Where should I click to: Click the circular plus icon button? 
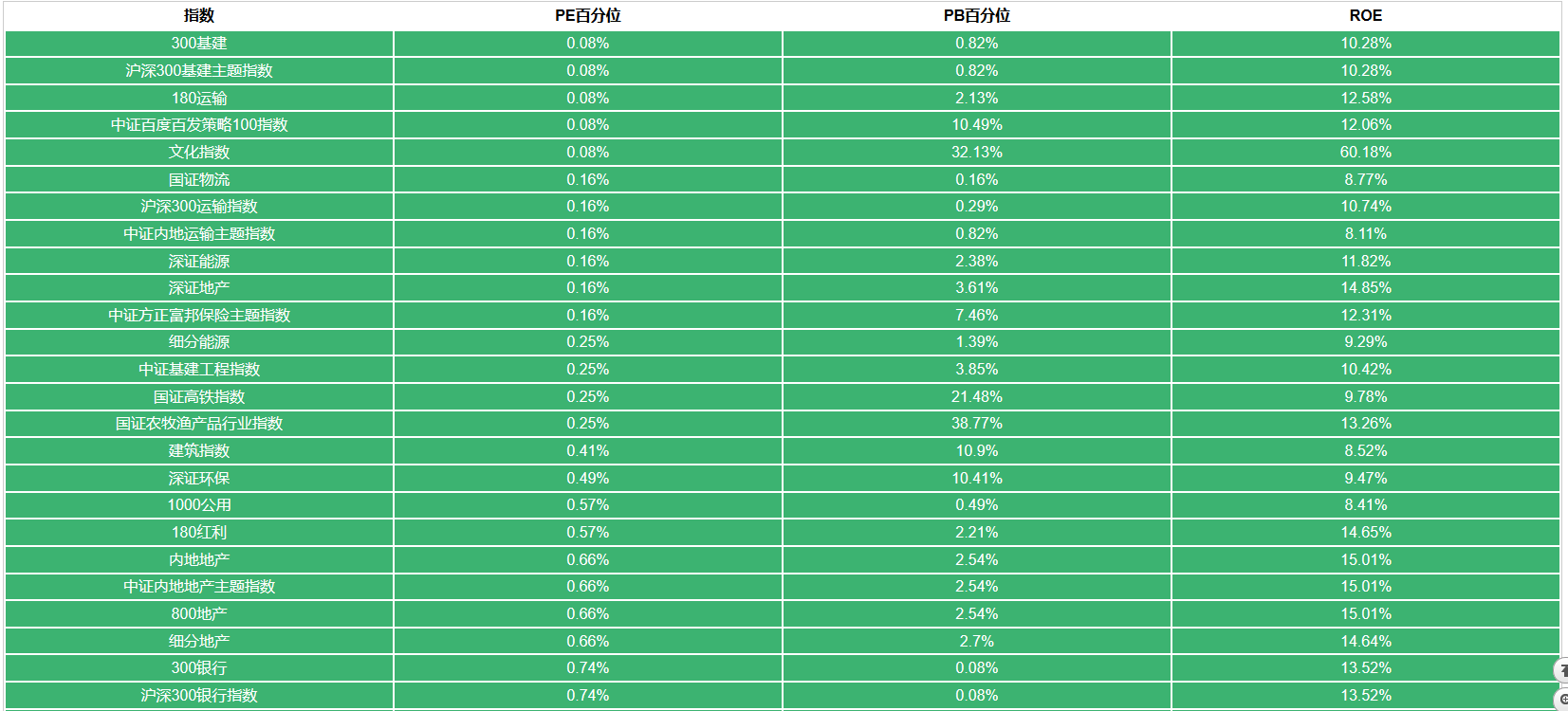click(x=1561, y=700)
